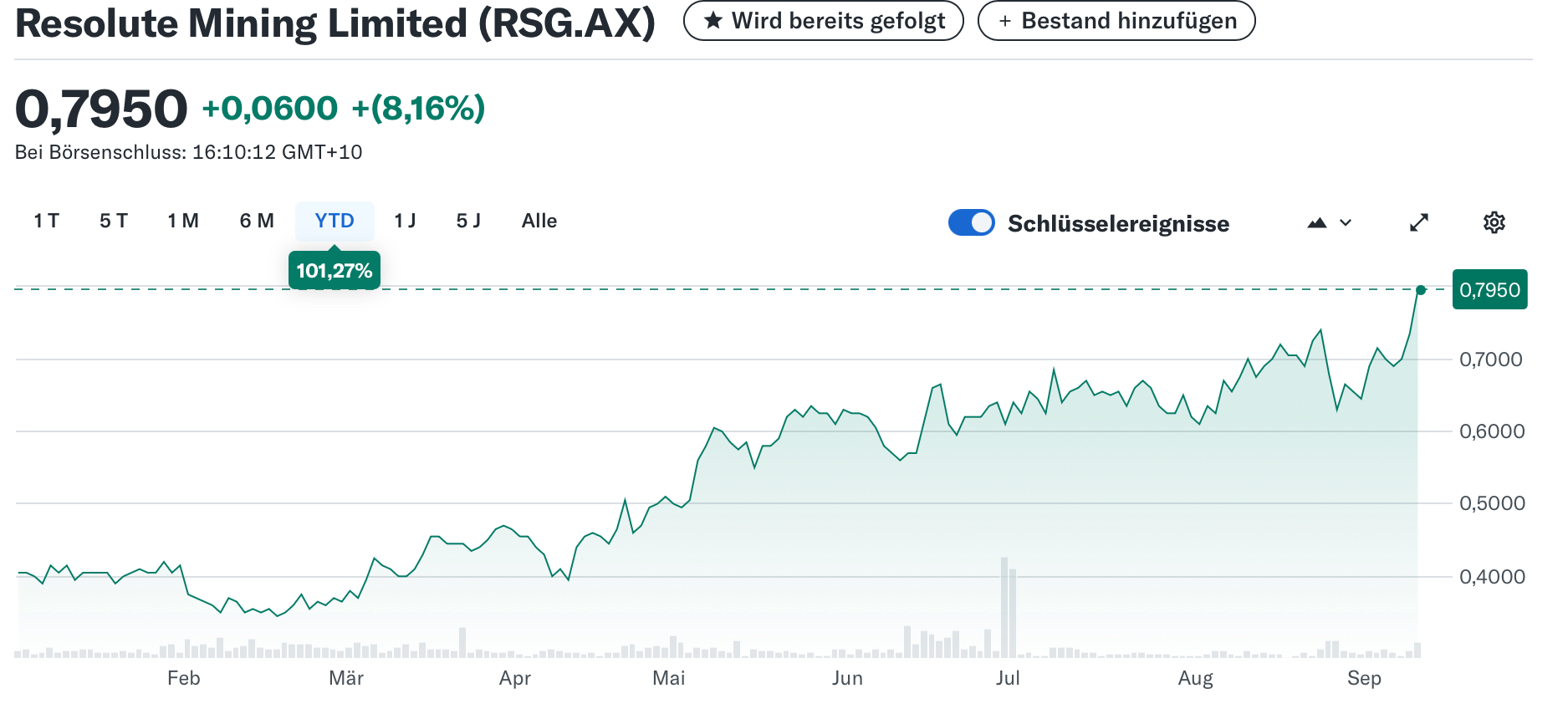Click the 'Bestand hinzufügen' button

[1116, 20]
